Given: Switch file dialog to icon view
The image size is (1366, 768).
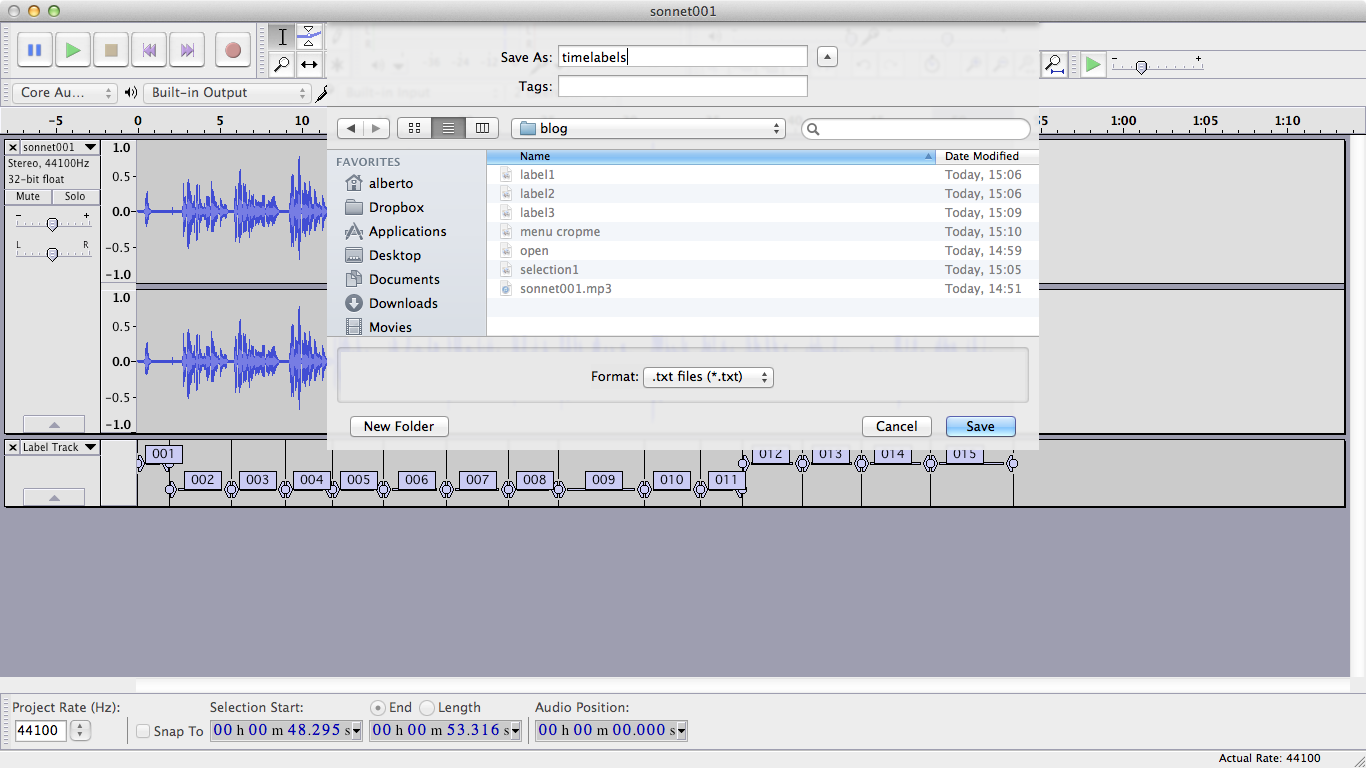Looking at the screenshot, I should coord(414,128).
